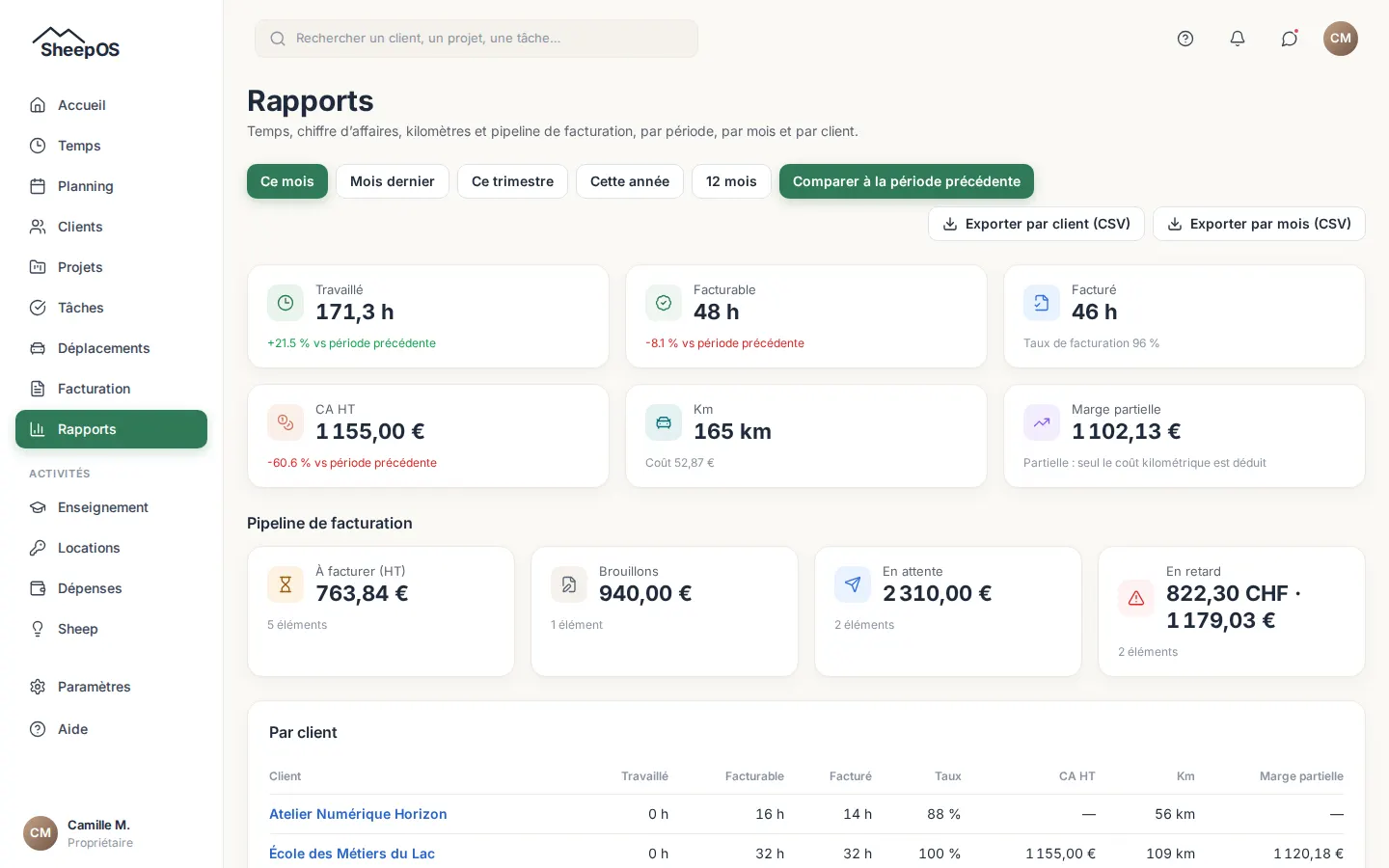This screenshot has height=868, width=1389.
Task: Select the Ce mois period
Action: [x=287, y=181]
